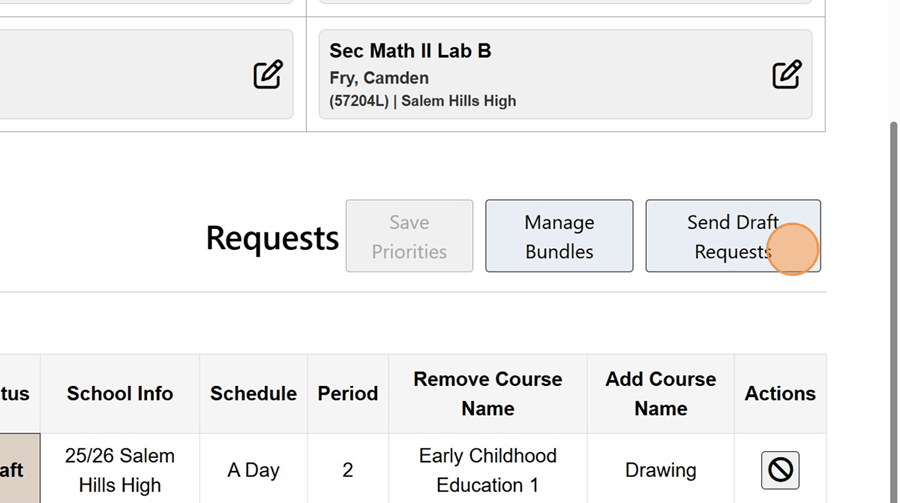Send Draft Requests

(x=732, y=236)
